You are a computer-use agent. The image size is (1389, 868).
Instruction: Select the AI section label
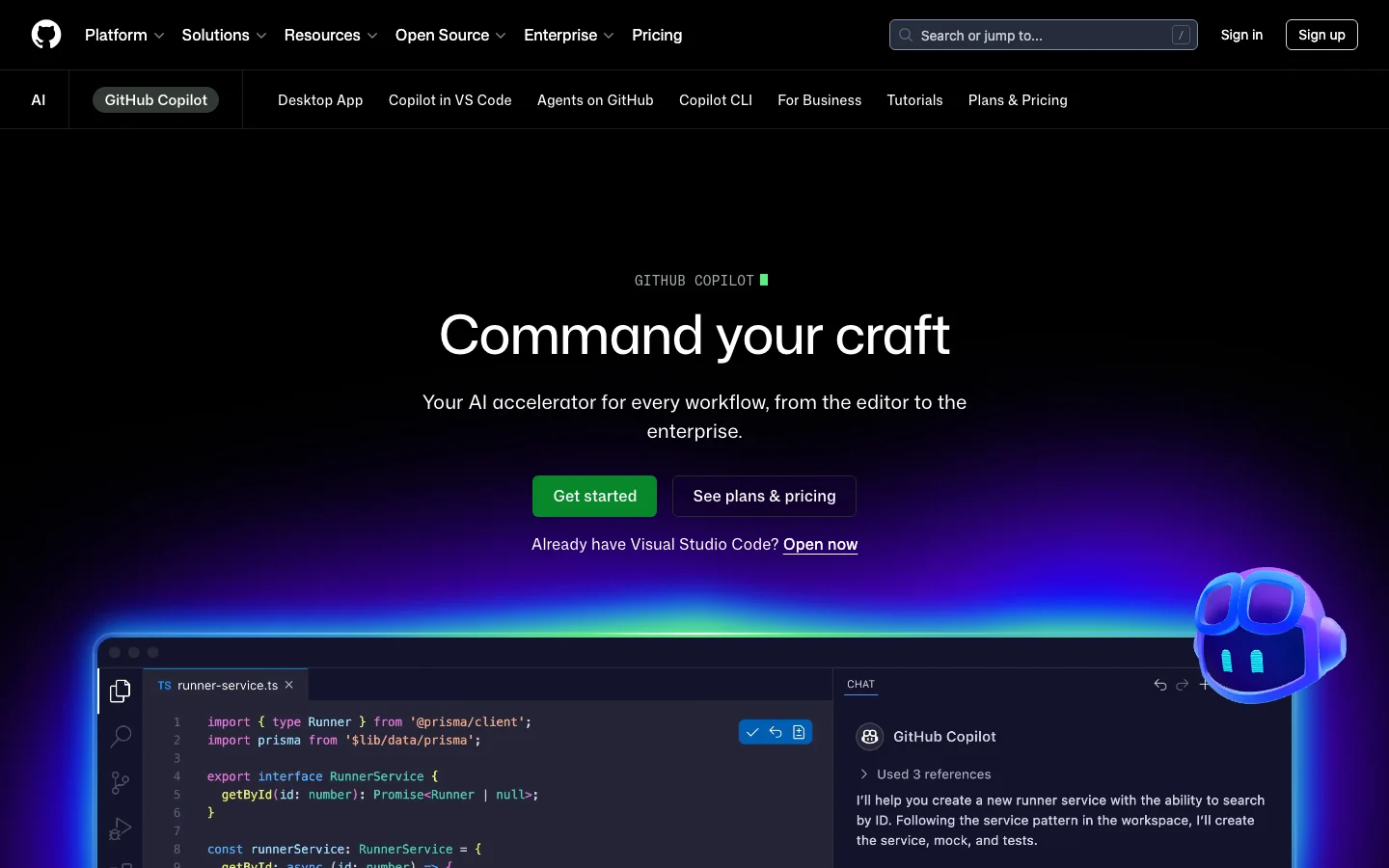39,99
